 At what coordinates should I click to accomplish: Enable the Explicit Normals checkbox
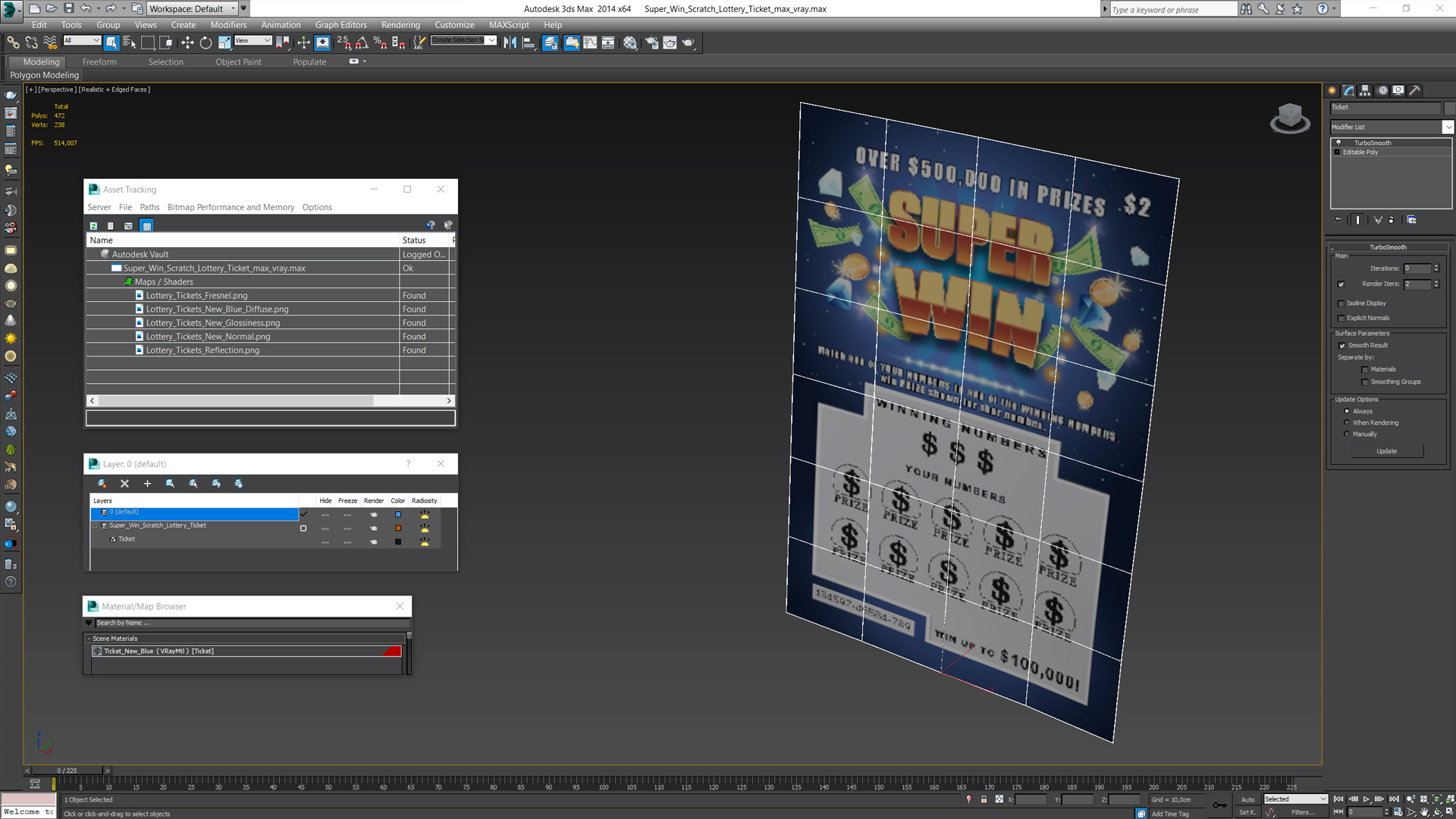tap(1341, 318)
